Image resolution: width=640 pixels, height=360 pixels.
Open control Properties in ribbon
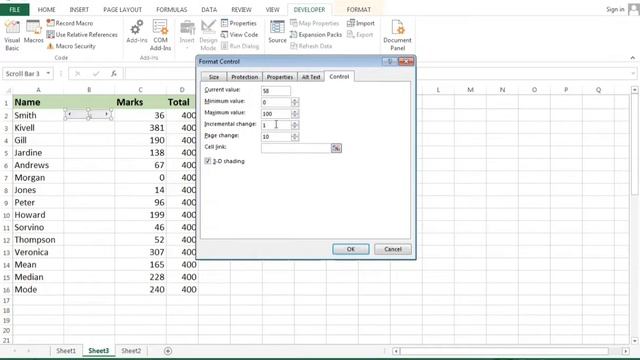(x=239, y=23)
